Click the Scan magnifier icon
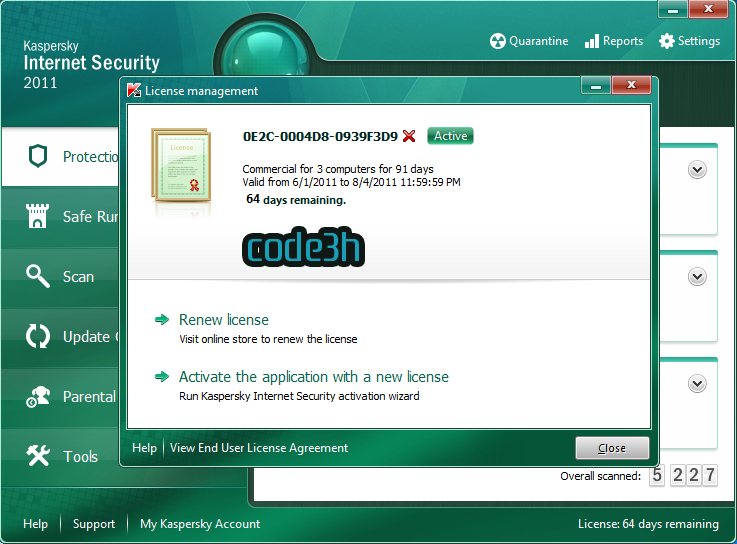Screen dimensions: 737x544 pyautogui.click(x=38, y=276)
